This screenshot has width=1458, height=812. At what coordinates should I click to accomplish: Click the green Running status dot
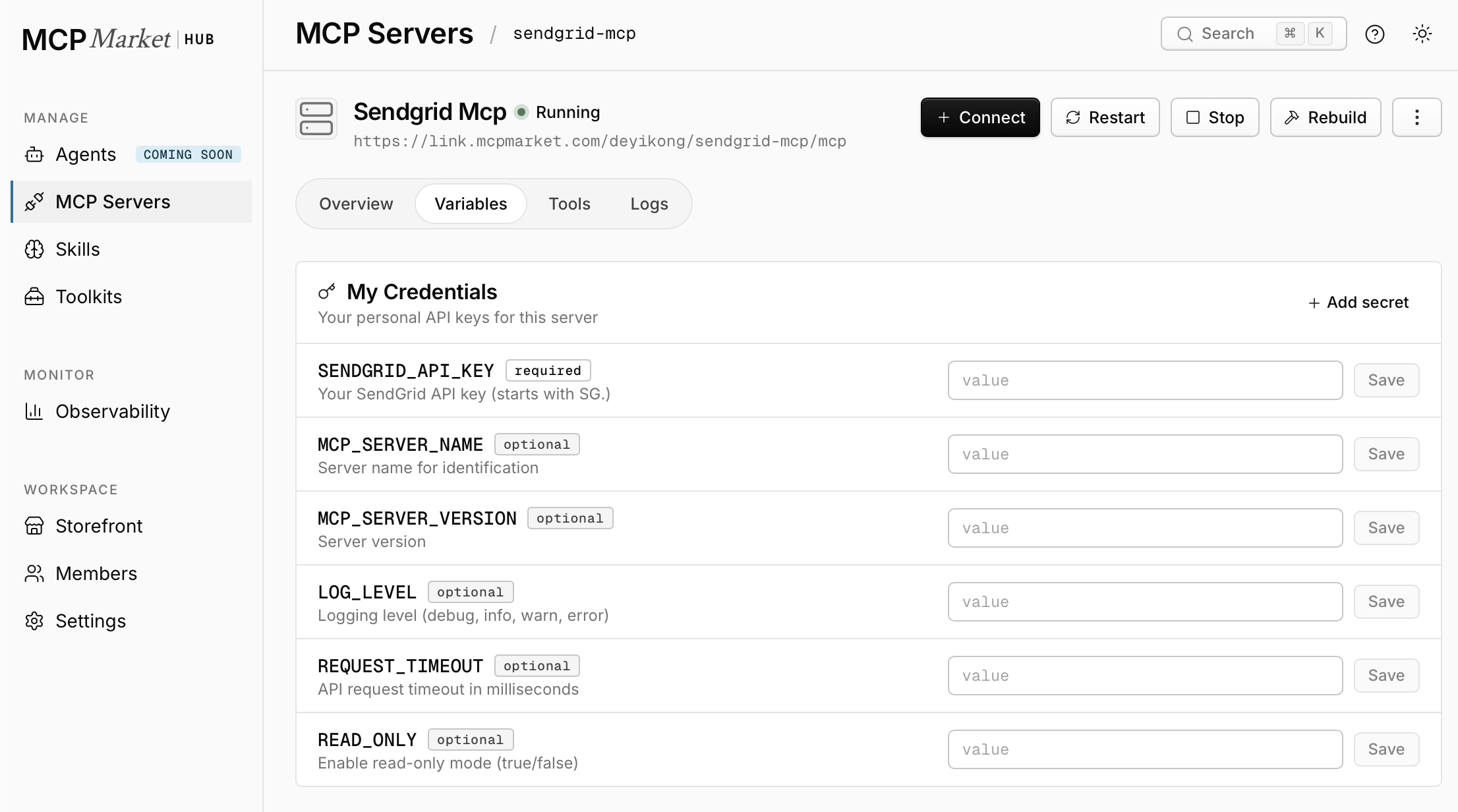[521, 112]
